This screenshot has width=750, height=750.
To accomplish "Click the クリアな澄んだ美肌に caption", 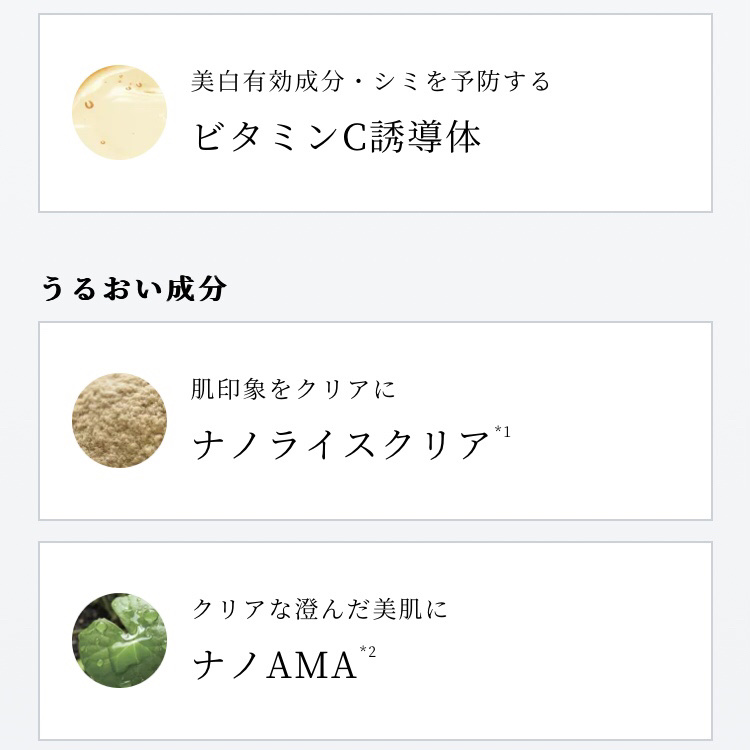I will tap(319, 608).
